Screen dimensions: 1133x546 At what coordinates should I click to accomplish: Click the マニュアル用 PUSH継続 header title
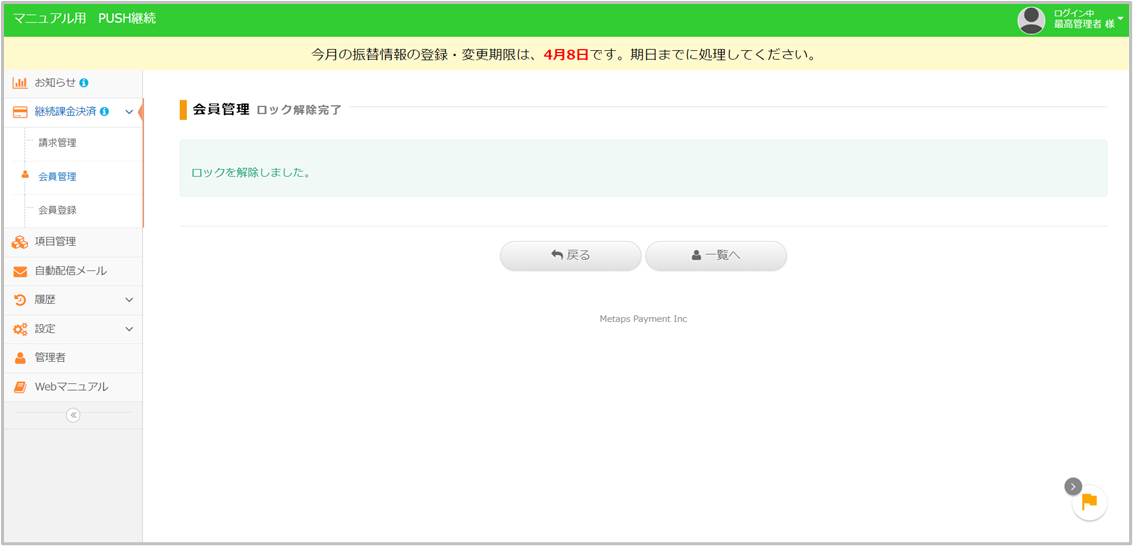[85, 19]
